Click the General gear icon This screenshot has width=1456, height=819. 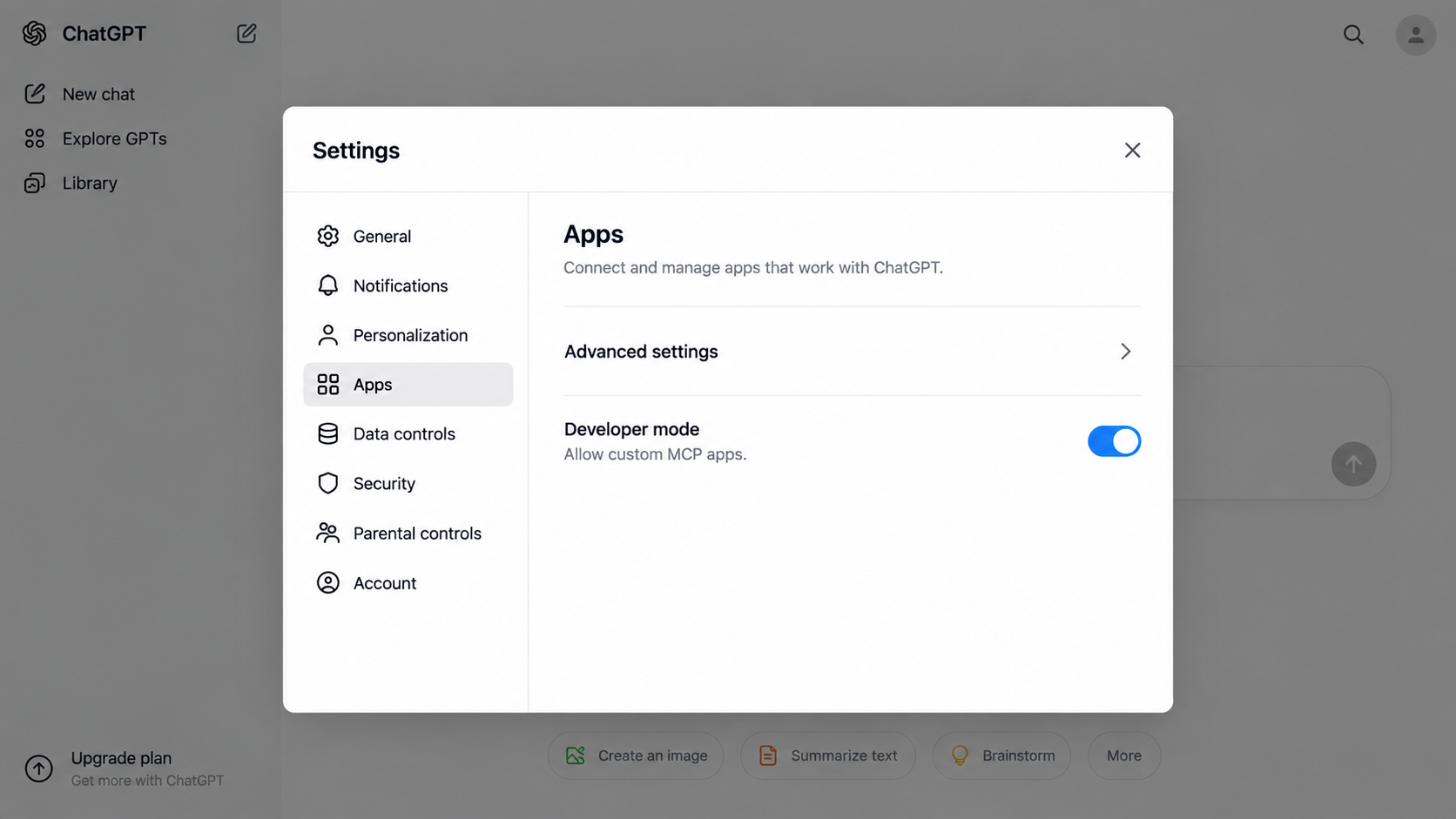pos(328,236)
